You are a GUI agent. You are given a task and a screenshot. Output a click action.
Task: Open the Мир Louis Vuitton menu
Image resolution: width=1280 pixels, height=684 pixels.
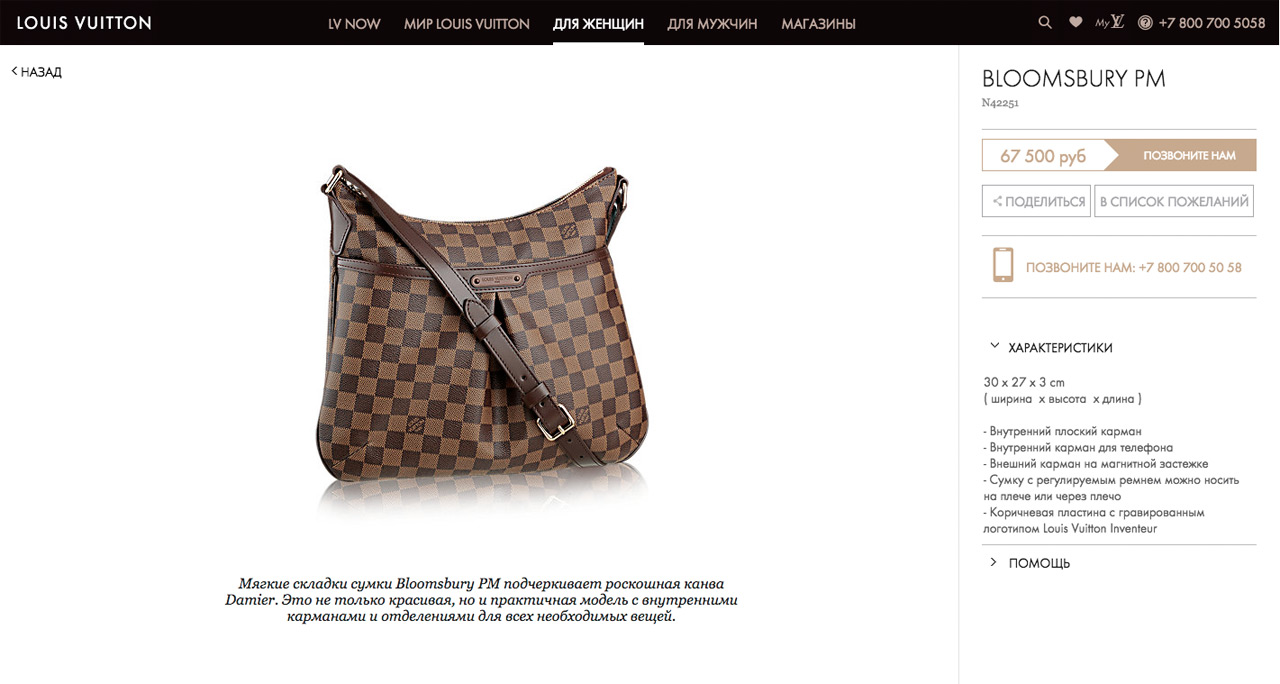click(x=467, y=23)
